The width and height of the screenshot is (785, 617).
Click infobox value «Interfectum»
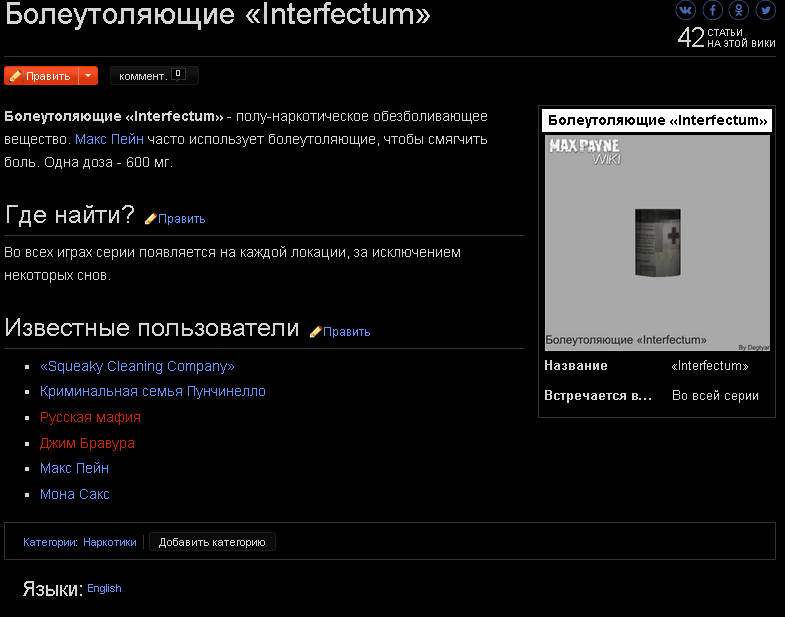[x=709, y=366]
